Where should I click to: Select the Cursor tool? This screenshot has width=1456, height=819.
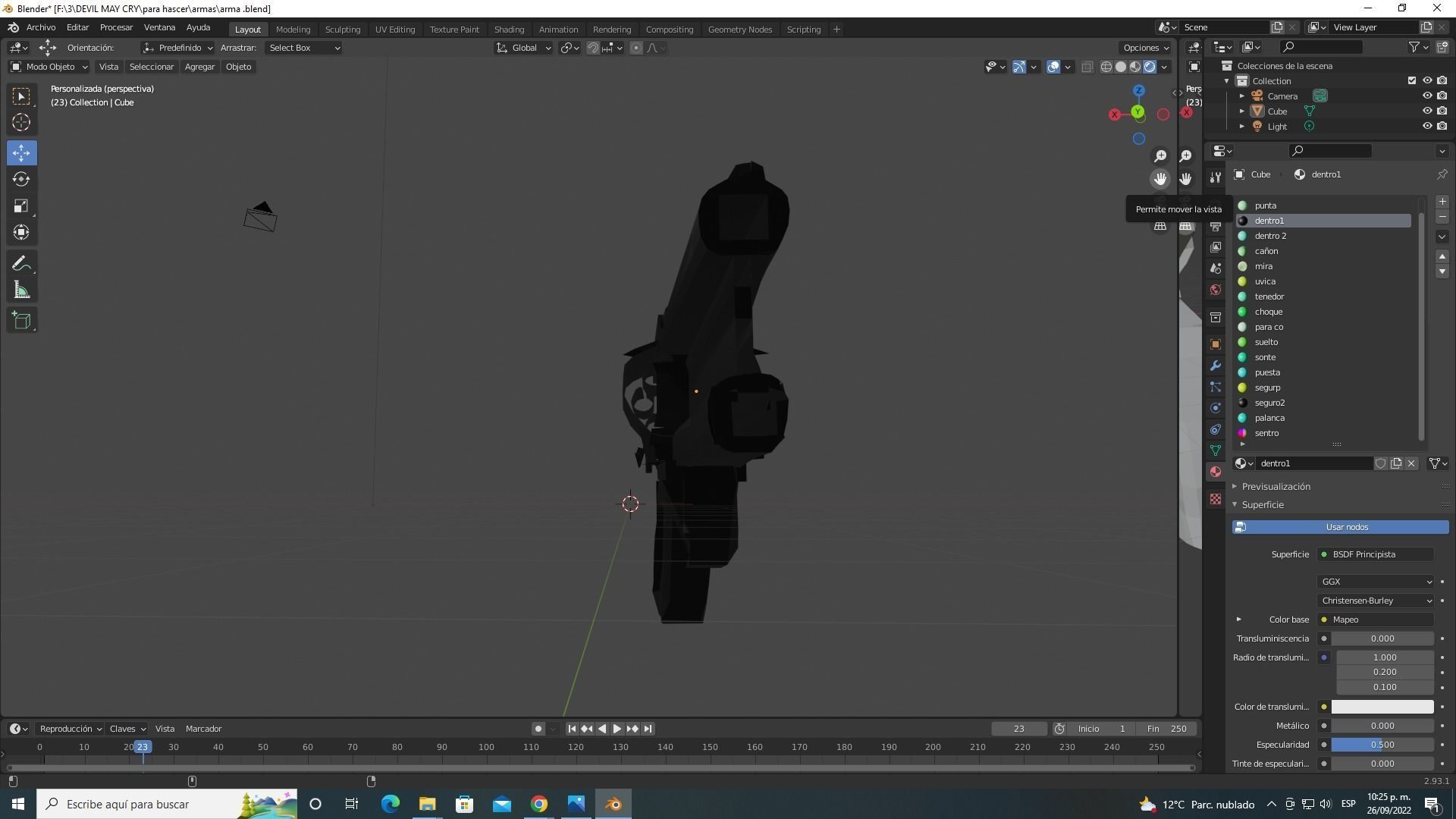click(x=21, y=122)
